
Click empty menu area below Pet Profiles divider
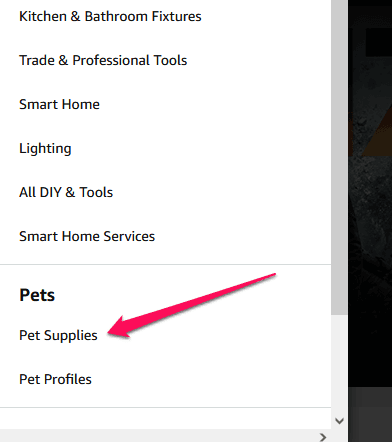[165, 418]
